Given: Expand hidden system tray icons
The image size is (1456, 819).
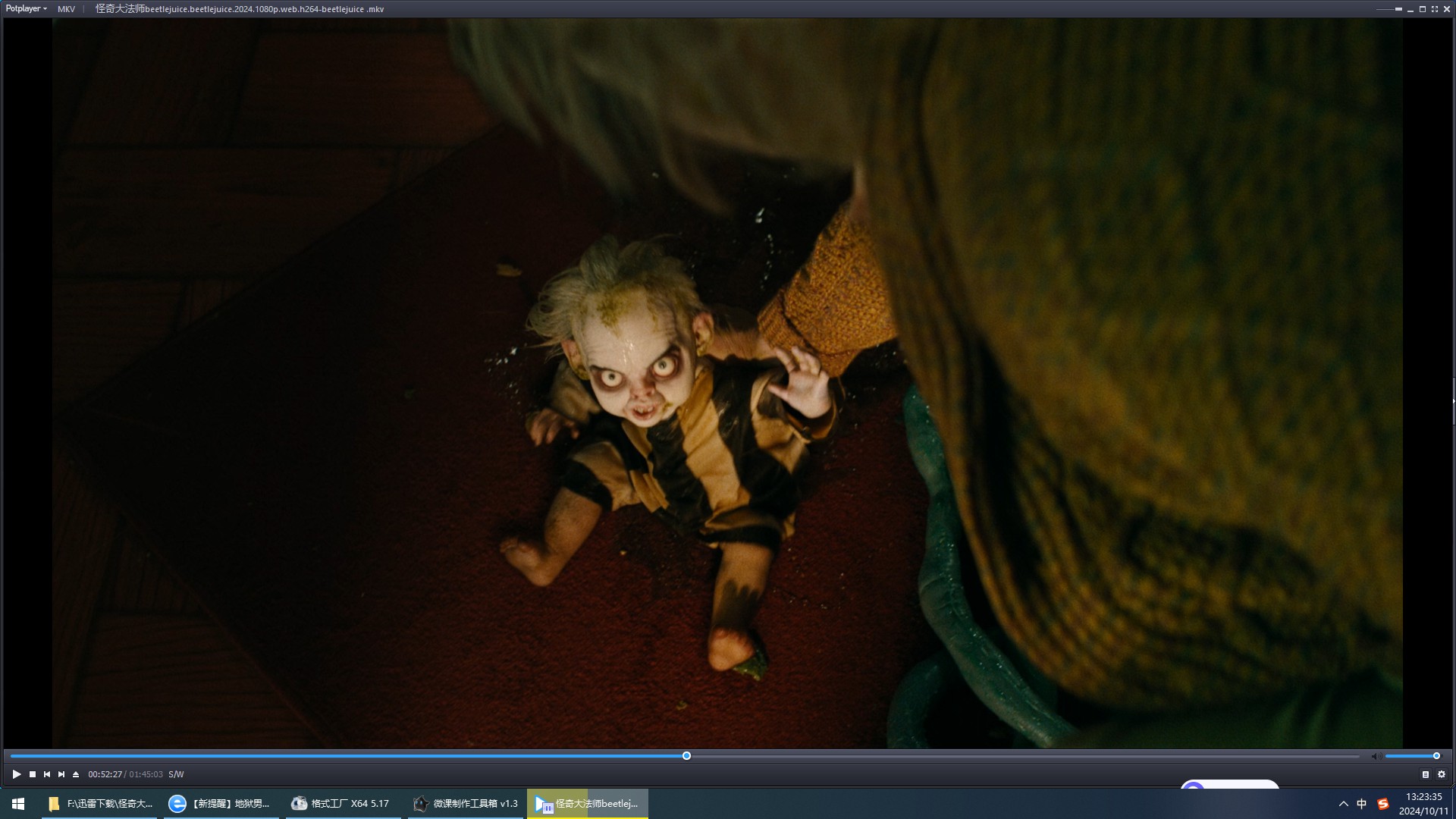Looking at the screenshot, I should 1343,804.
